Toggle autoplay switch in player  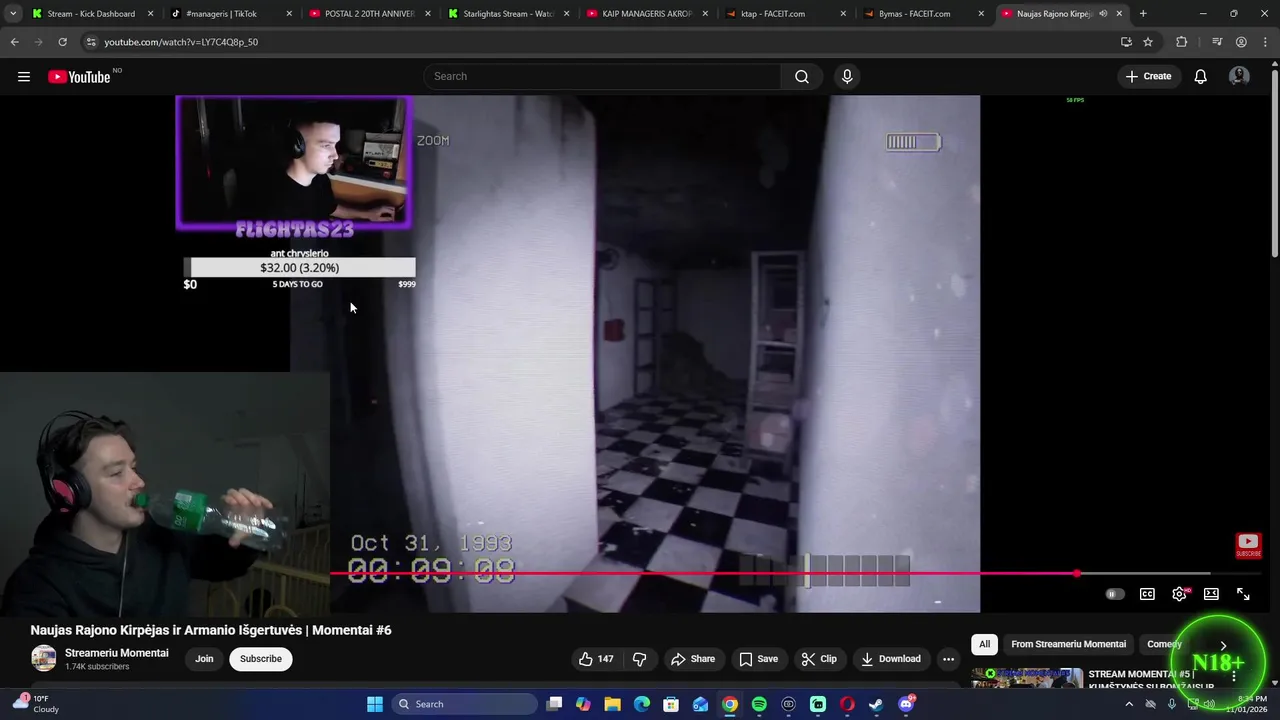(x=1115, y=594)
